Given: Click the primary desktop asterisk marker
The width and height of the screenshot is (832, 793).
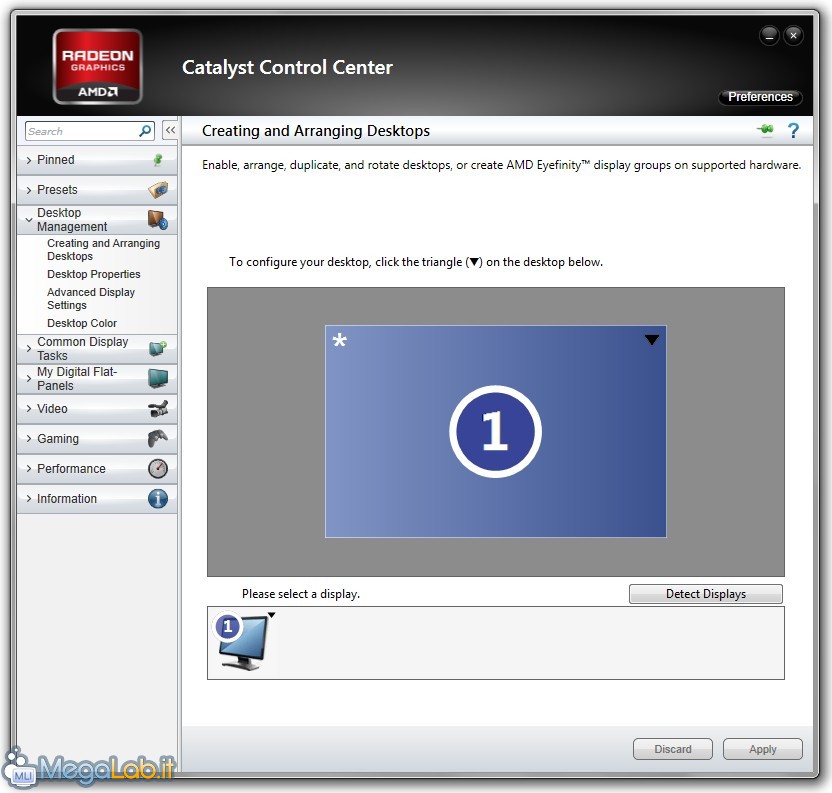Looking at the screenshot, I should pos(340,340).
